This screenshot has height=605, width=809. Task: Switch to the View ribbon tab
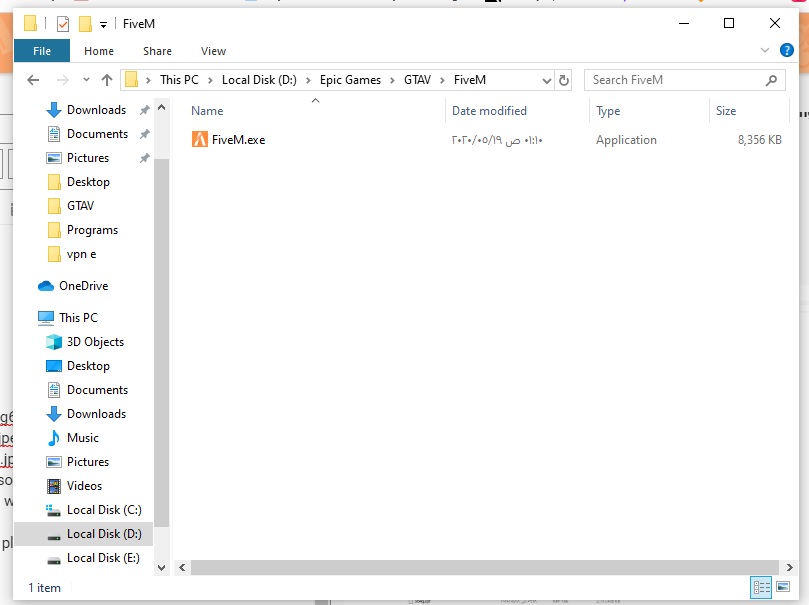click(x=213, y=51)
